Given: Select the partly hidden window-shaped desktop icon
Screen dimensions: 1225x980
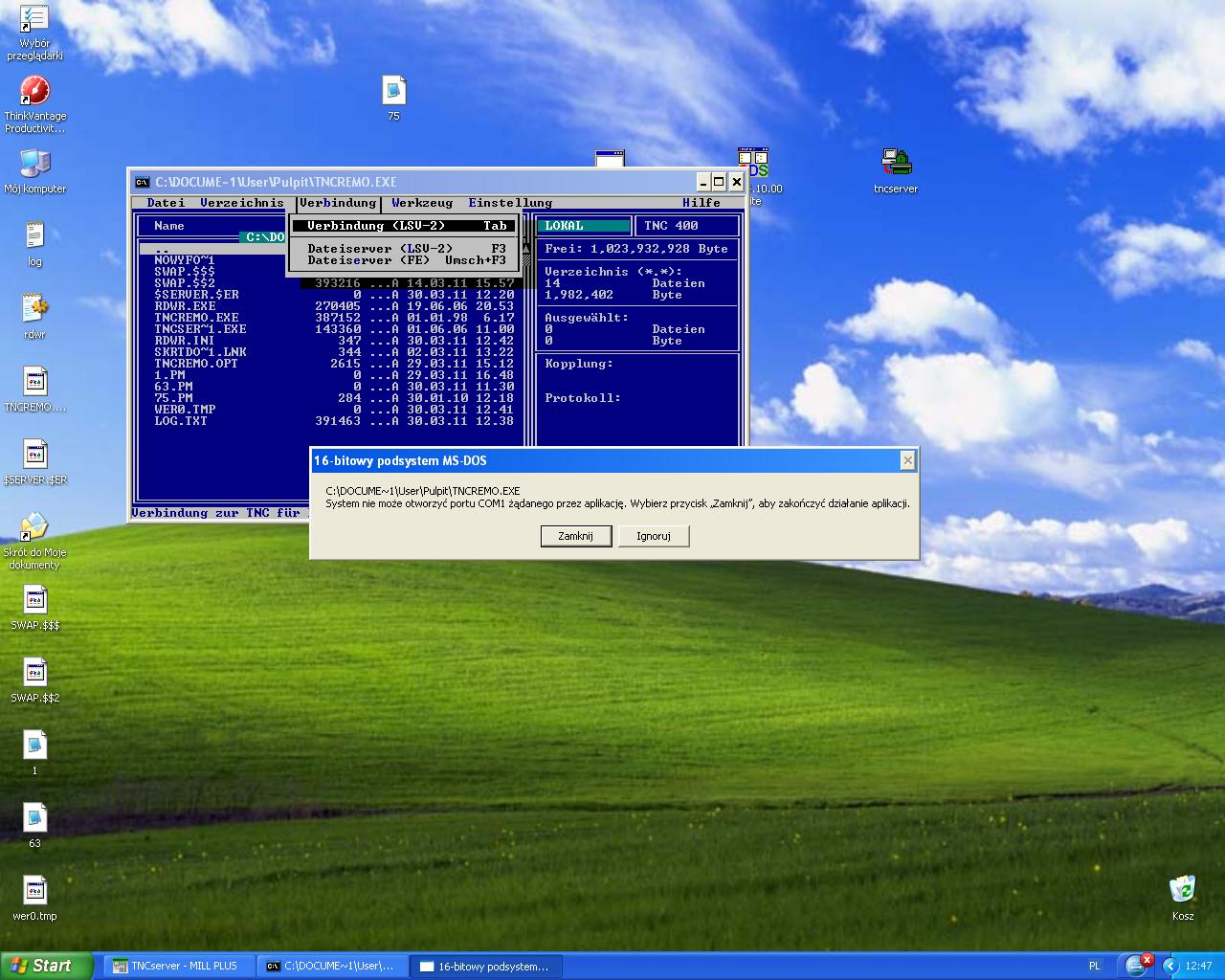Looking at the screenshot, I should 610,158.
